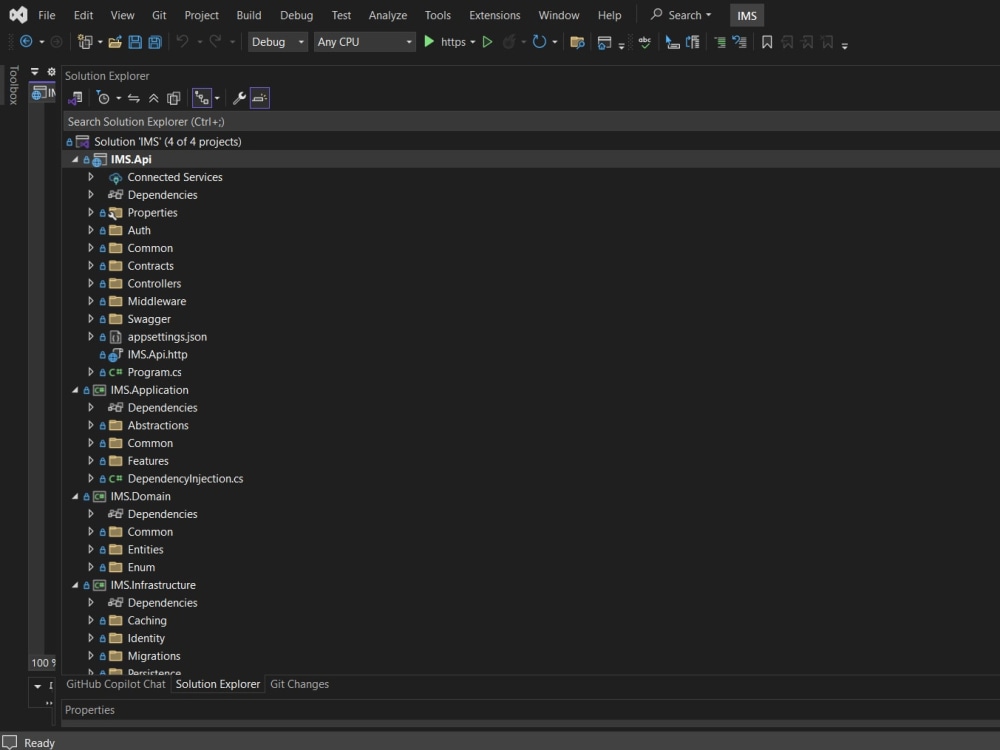Collapse the IMS.Infrastructure project node
The image size is (1000, 750).
pyautogui.click(x=75, y=585)
